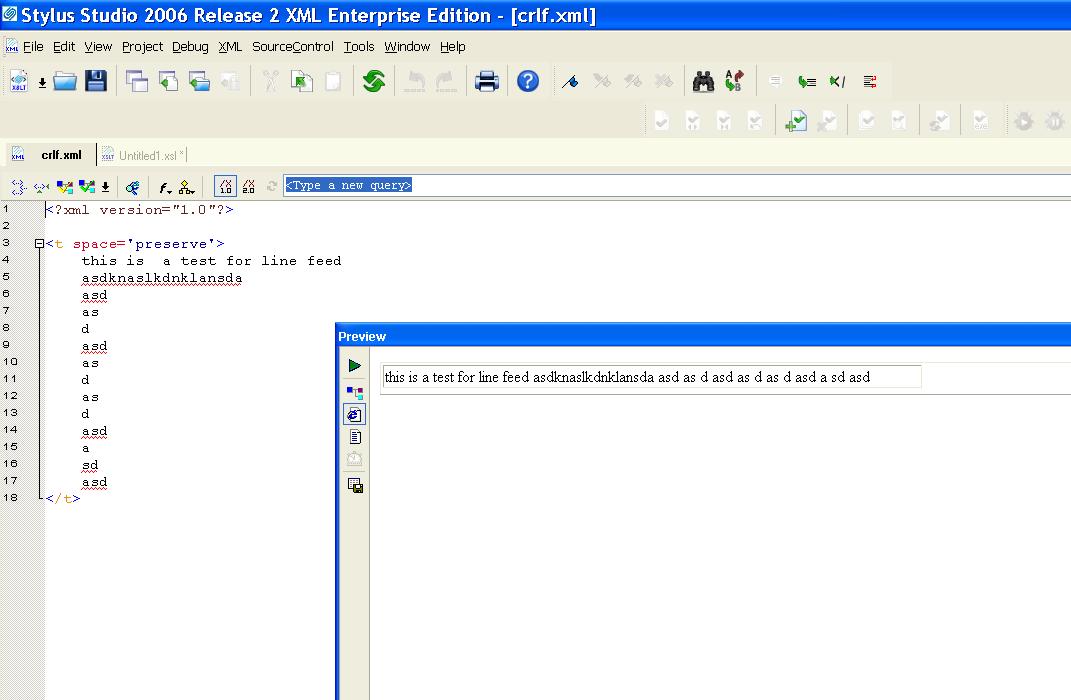Print the document using the printer icon

click(x=487, y=82)
